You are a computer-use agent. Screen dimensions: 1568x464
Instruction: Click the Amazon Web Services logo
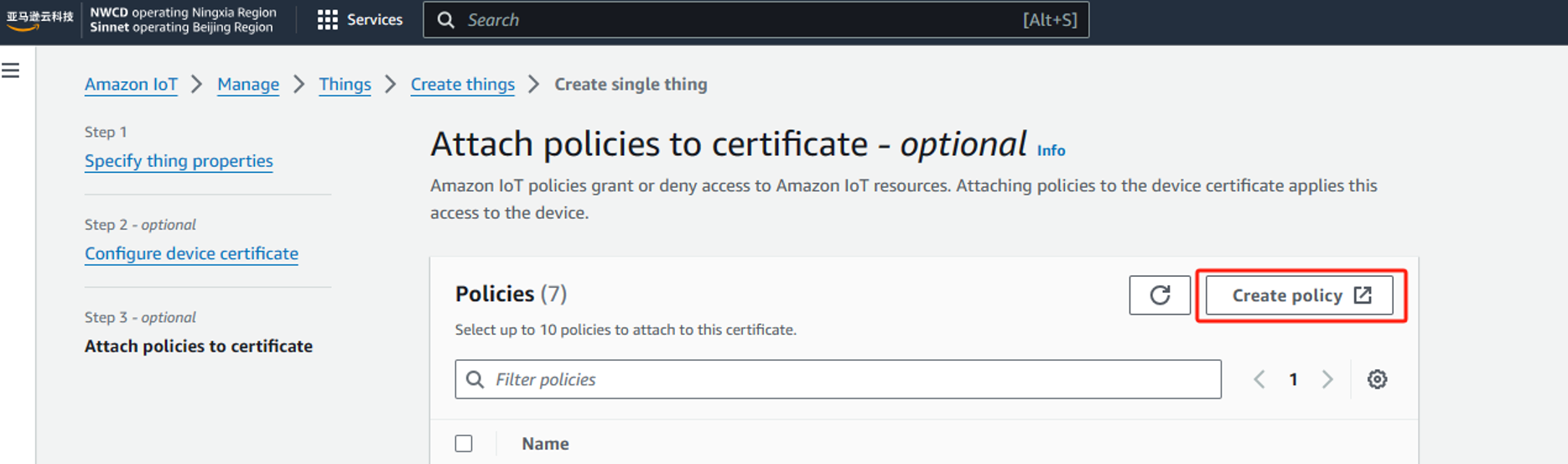[x=39, y=19]
